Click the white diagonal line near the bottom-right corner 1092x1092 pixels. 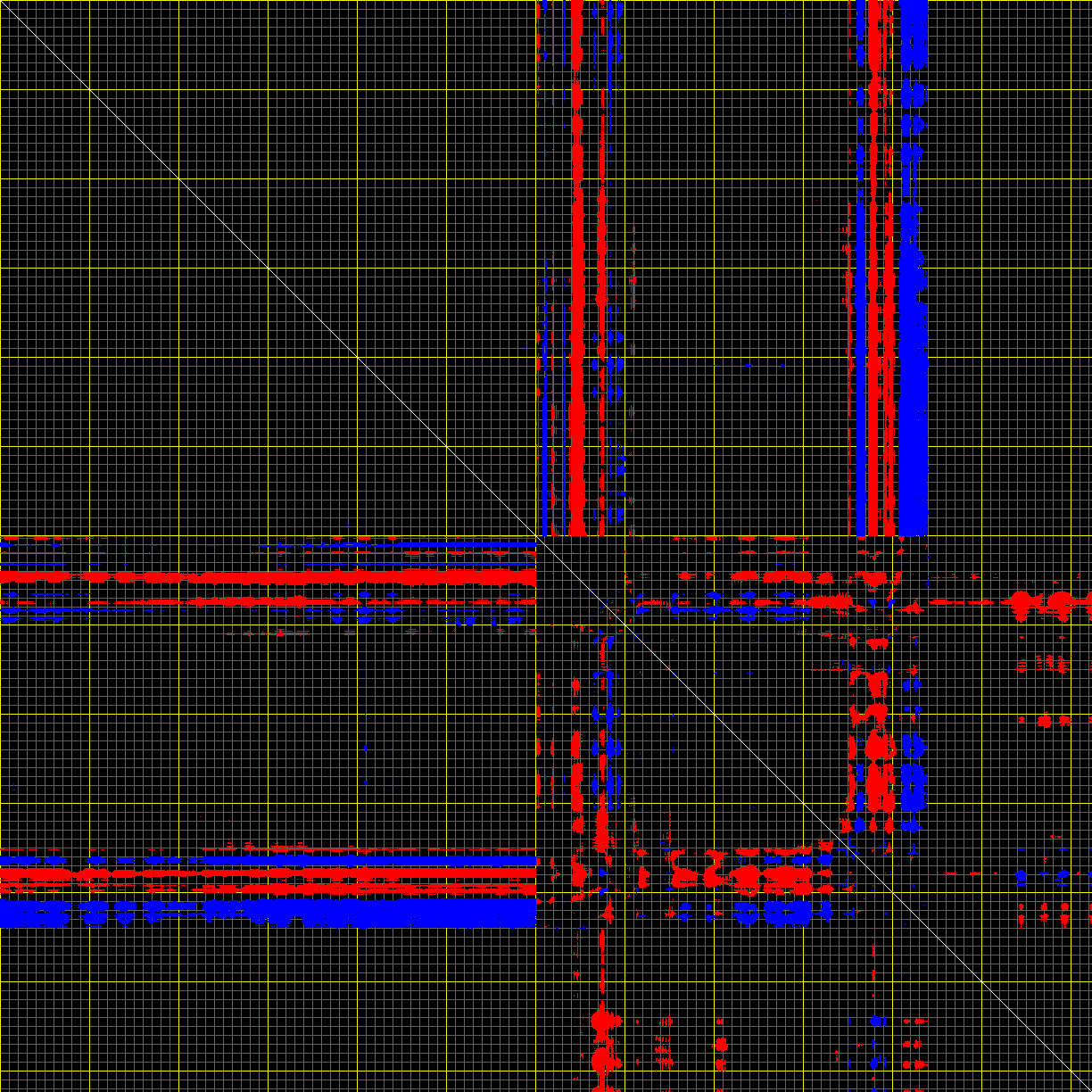coord(1026,1026)
